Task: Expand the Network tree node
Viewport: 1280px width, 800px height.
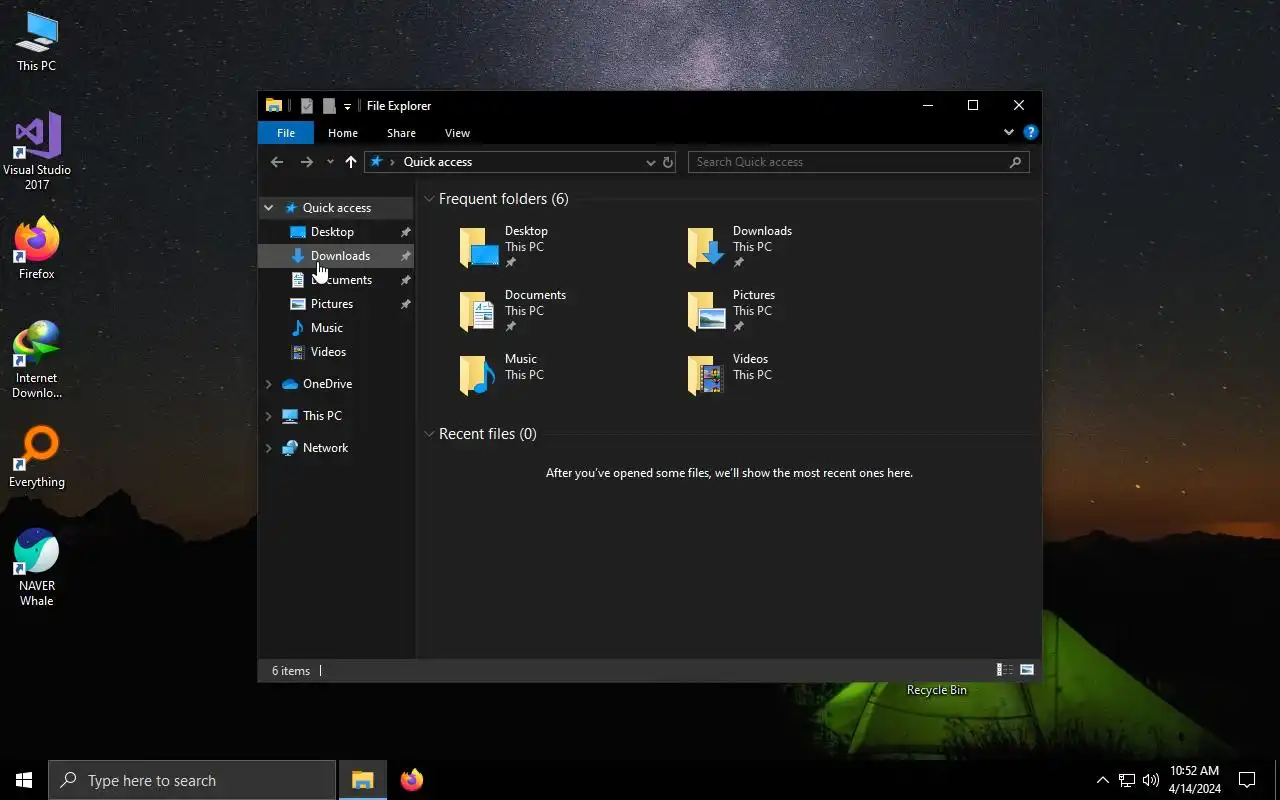Action: pos(268,448)
